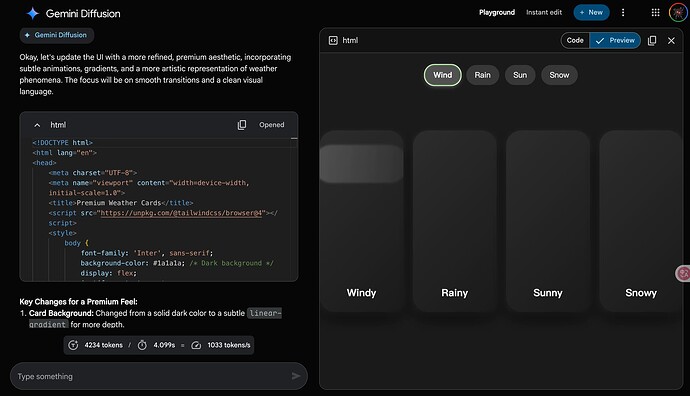This screenshot has height=396, width=690.
Task: Click the tokens per second speed icon
Action: click(196, 345)
